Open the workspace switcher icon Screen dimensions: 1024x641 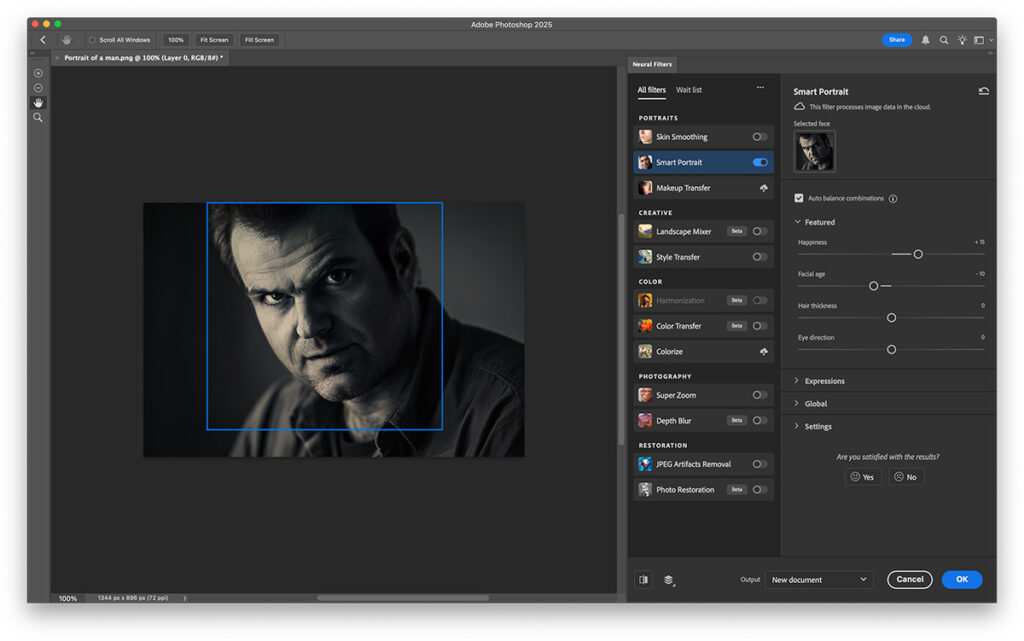979,40
